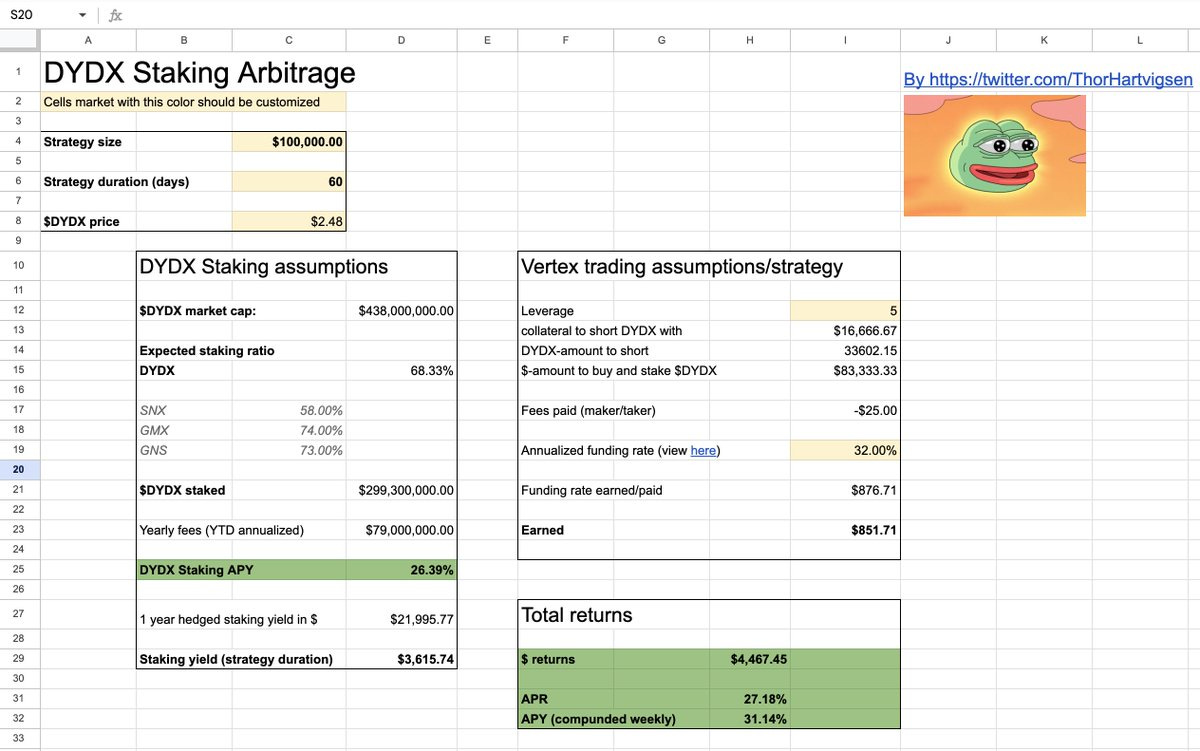This screenshot has height=751, width=1200.
Task: Open the Name box dropdown arrow
Action: [x=82, y=16]
